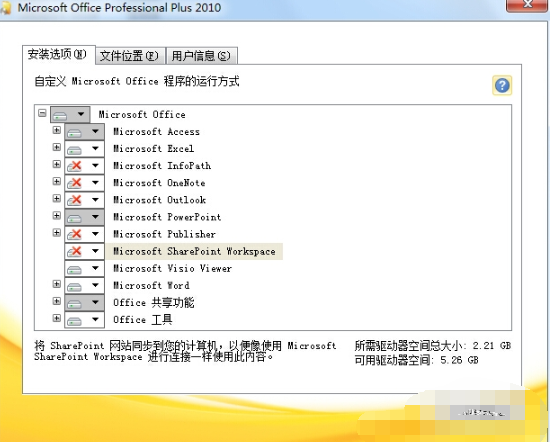Open install option dropdown for Visio Viewer
Screen dimensions: 550x442
(x=95, y=268)
